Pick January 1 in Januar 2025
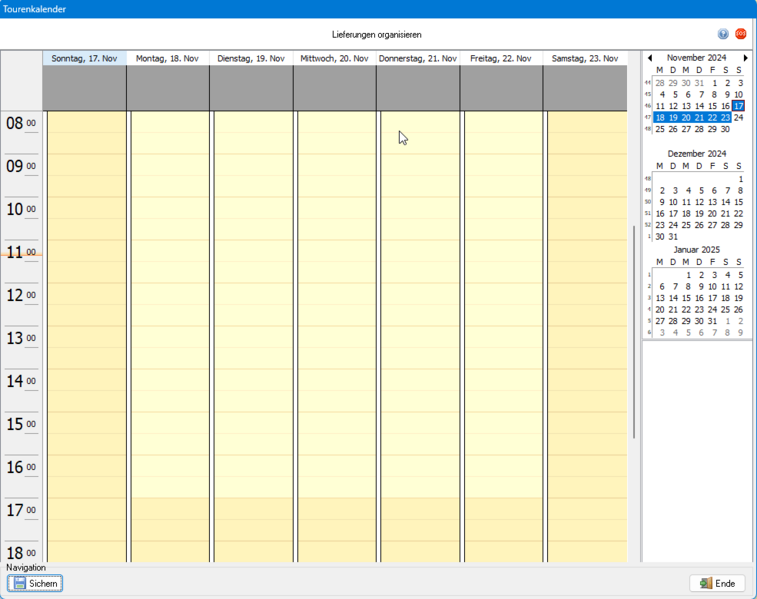 pos(688,275)
